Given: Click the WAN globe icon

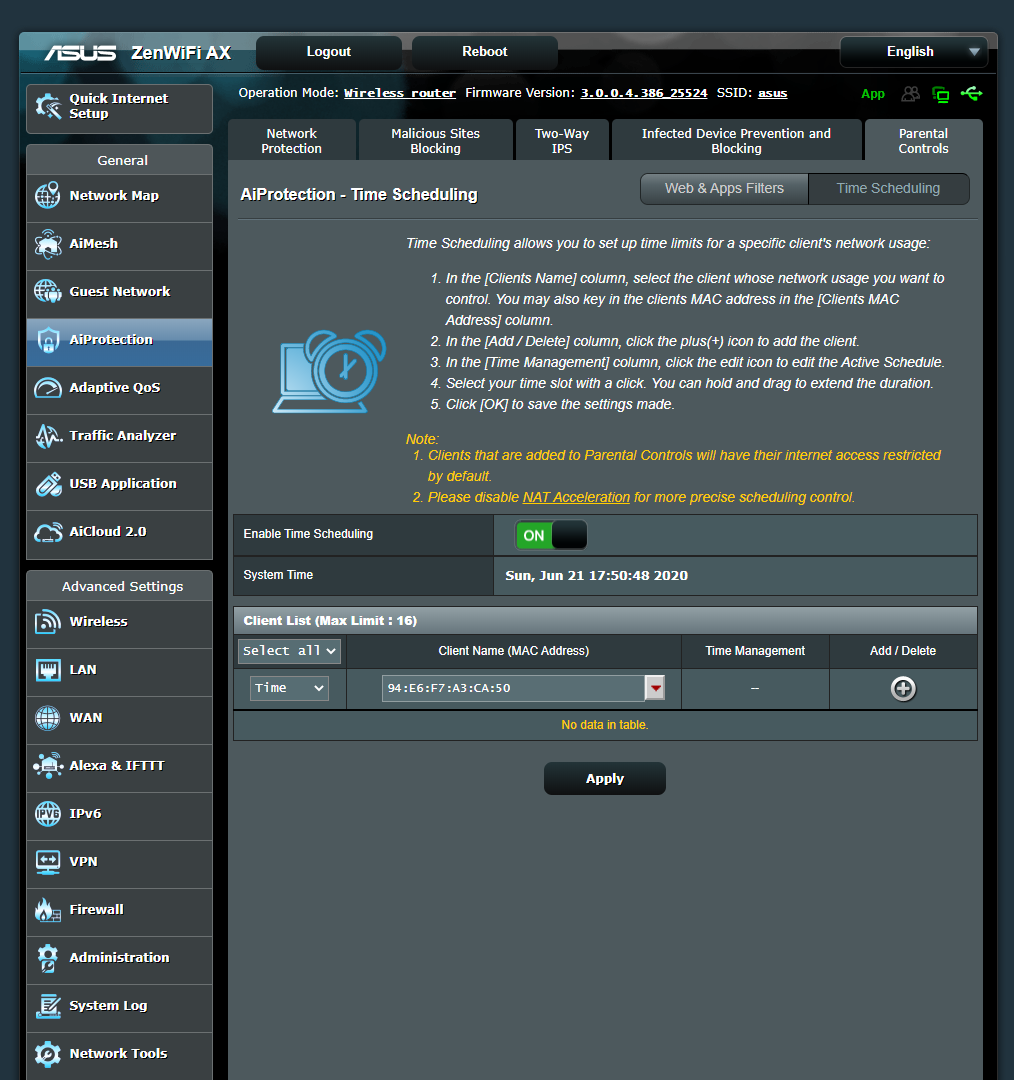Looking at the screenshot, I should 48,718.
